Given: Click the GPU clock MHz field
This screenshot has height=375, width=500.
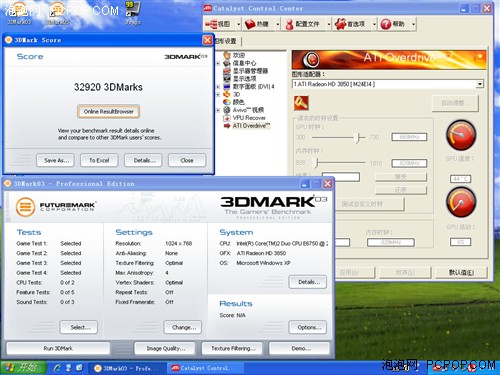Looking at the screenshot, I should pyautogui.click(x=409, y=137).
